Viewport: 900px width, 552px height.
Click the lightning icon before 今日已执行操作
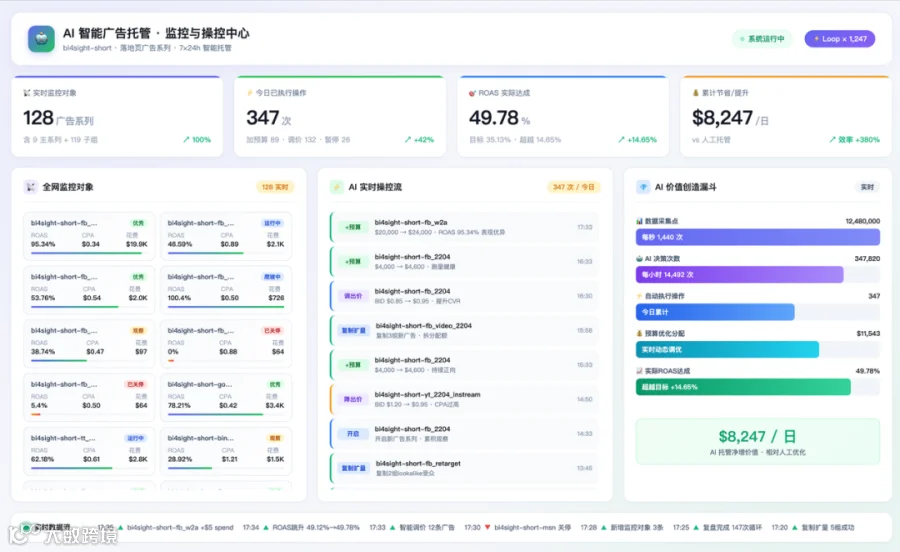tap(250, 93)
